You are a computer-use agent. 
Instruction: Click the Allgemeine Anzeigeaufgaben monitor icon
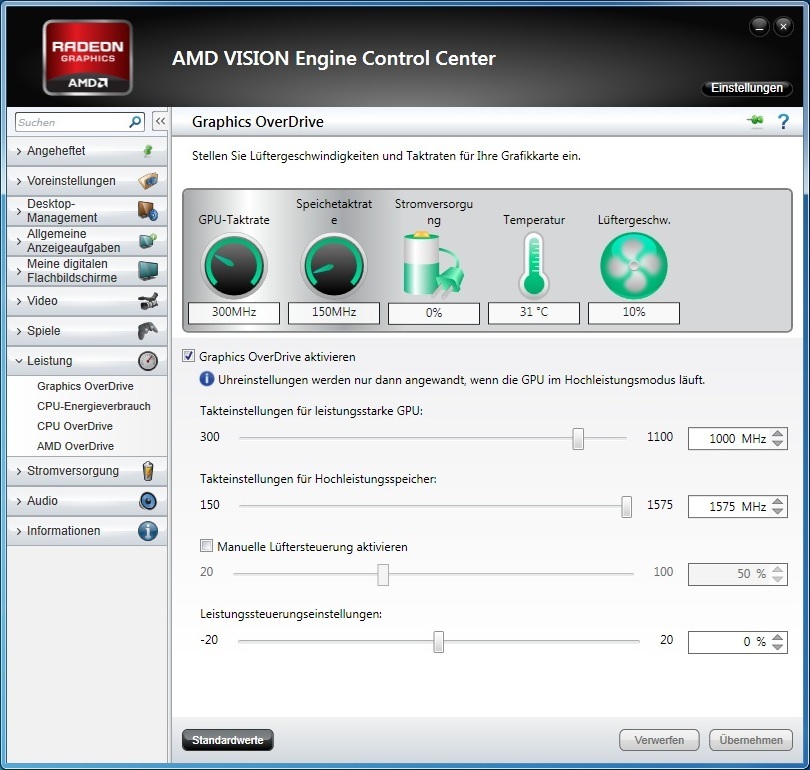tap(148, 241)
